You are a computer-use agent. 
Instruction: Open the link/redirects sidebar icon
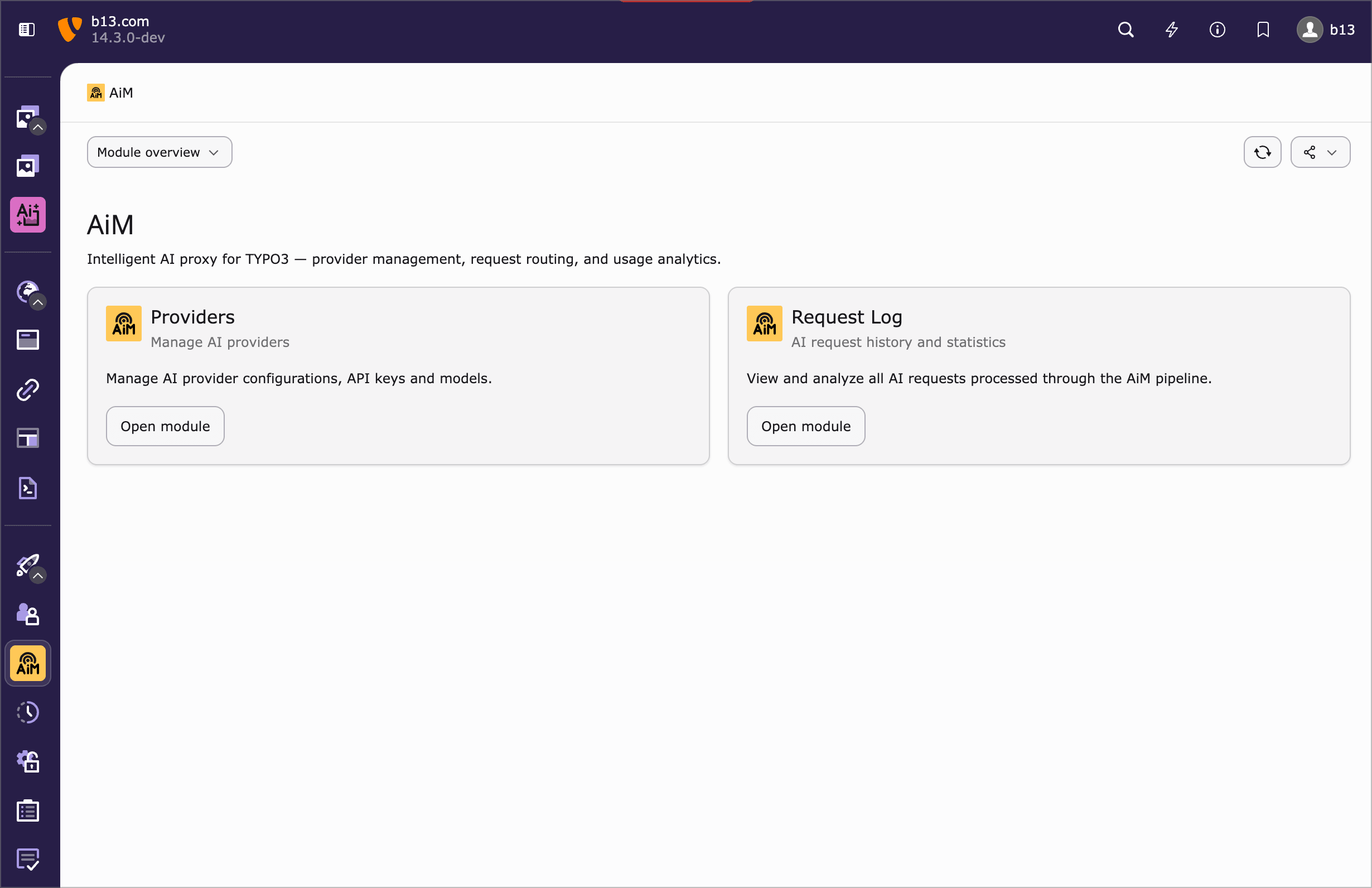pyautogui.click(x=28, y=390)
